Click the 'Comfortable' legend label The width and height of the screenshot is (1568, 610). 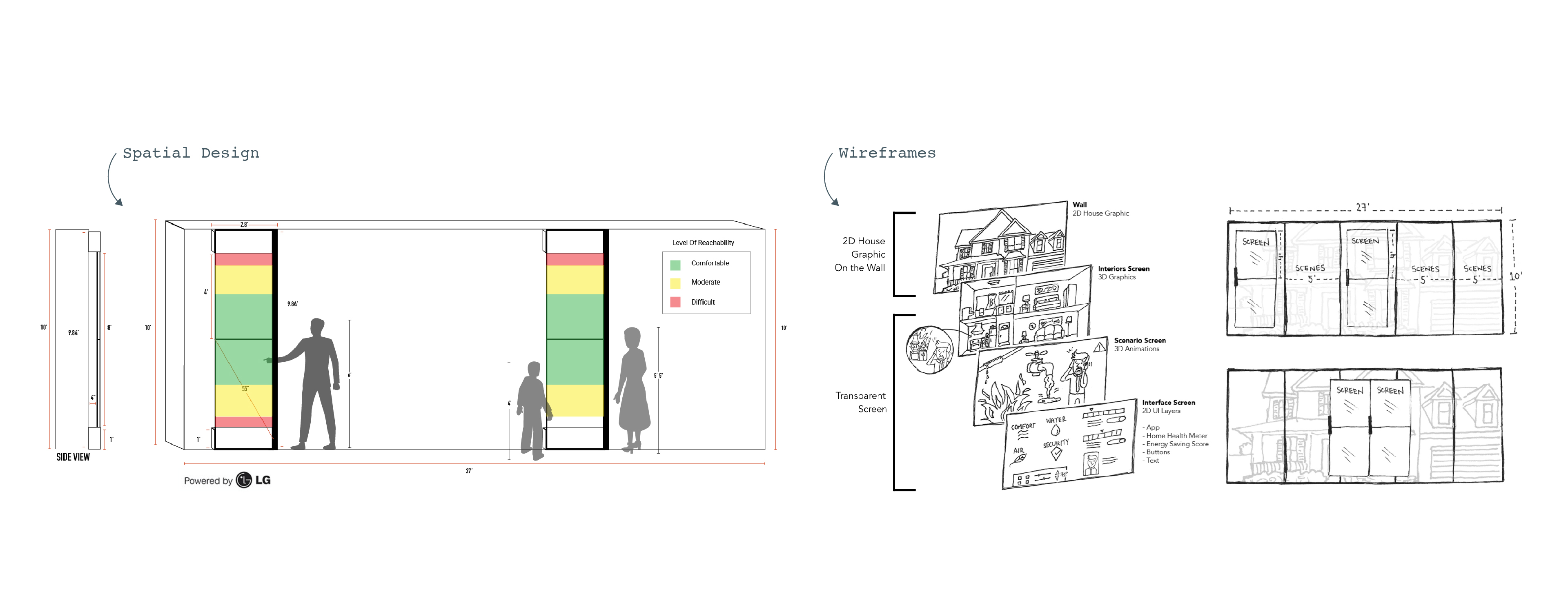(x=710, y=264)
